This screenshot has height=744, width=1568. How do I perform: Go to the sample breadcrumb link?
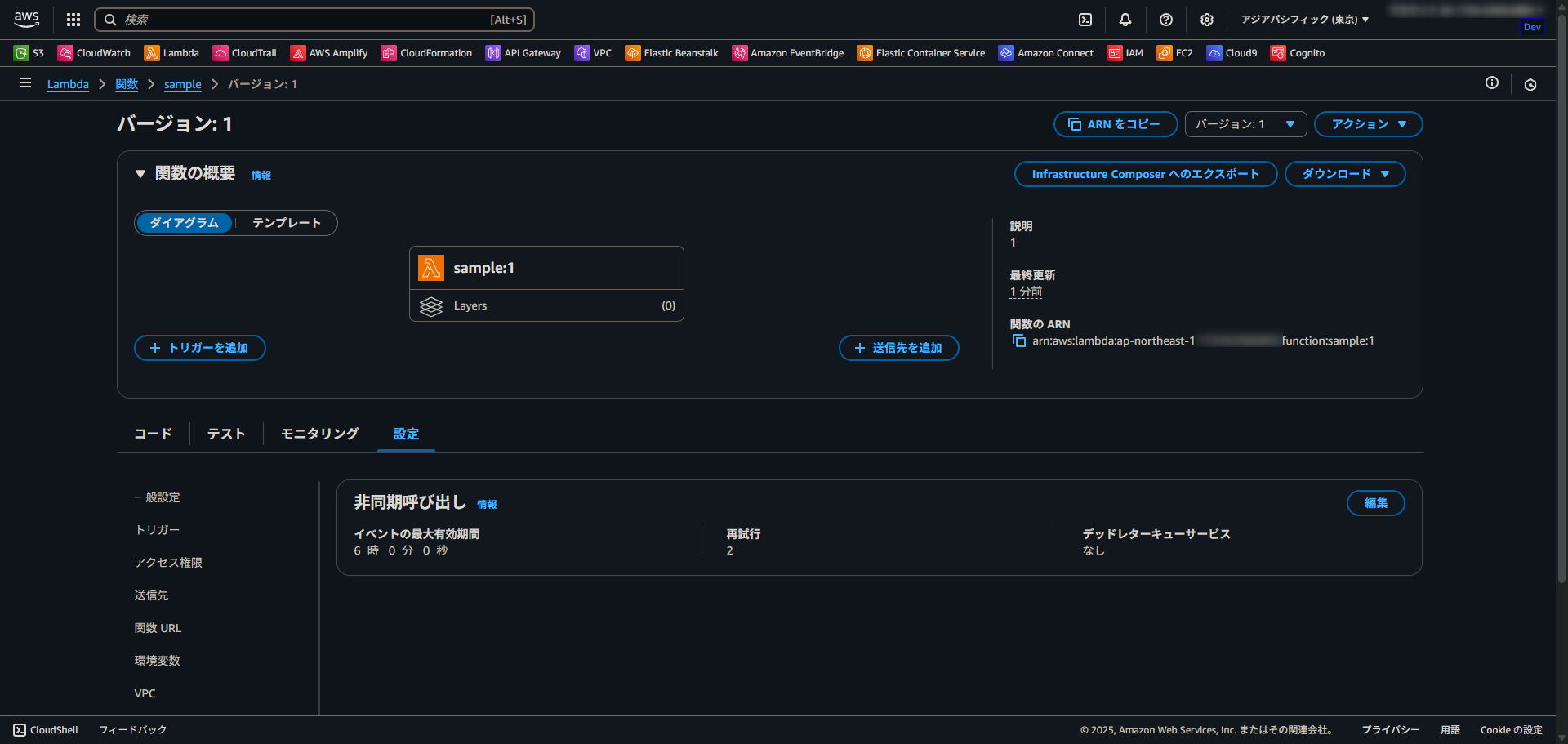(183, 84)
